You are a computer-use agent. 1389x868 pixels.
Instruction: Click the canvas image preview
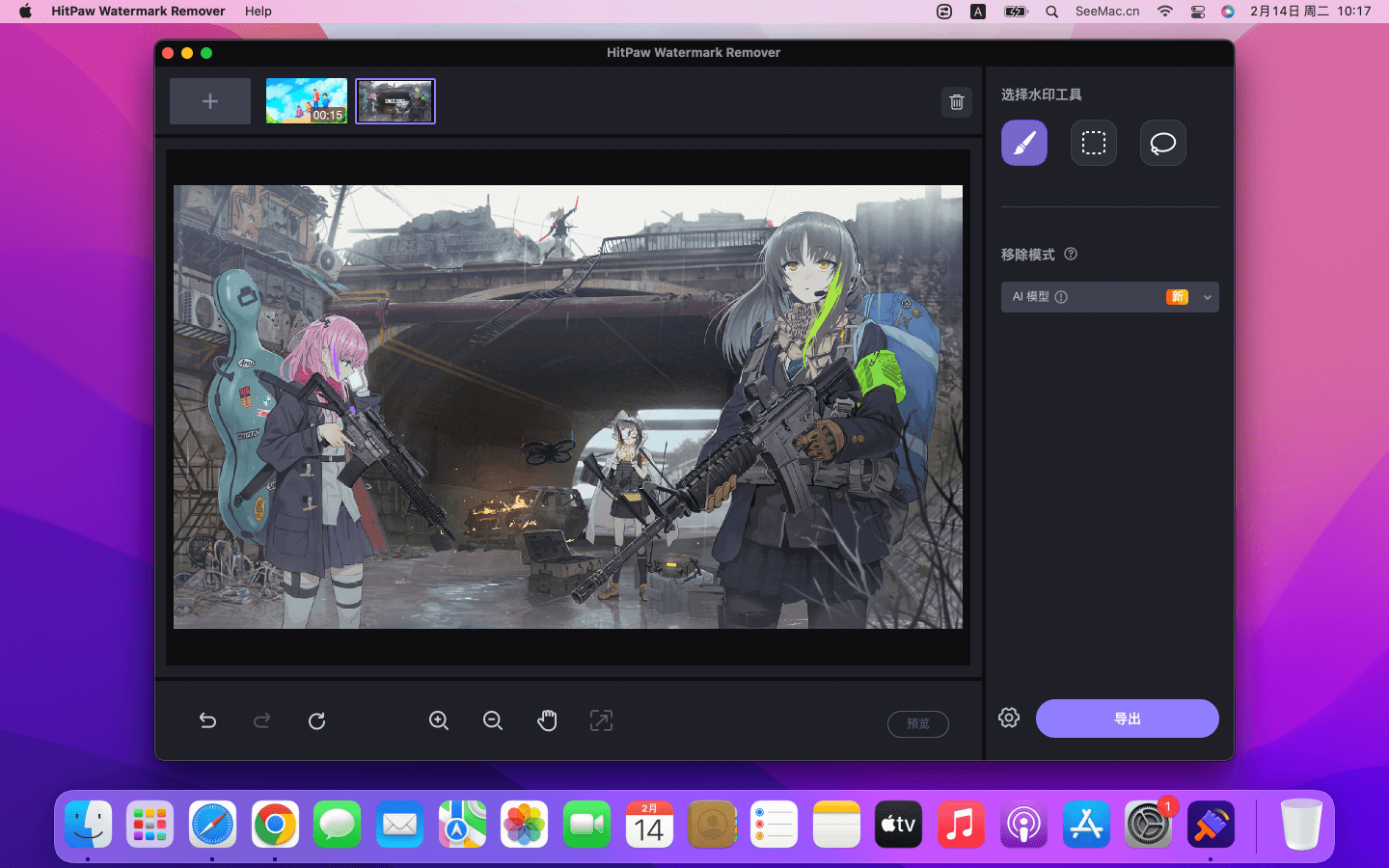tap(568, 407)
